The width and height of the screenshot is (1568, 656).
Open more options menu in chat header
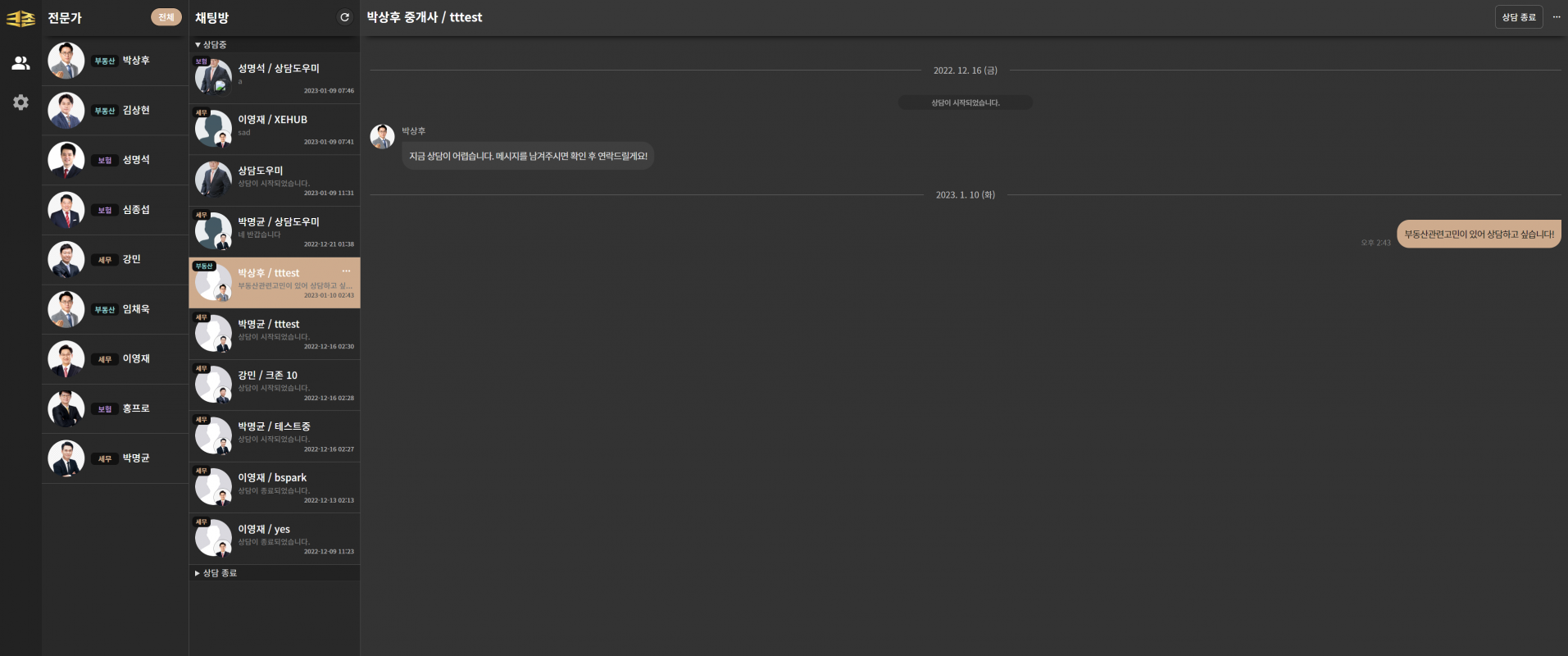(x=1557, y=17)
